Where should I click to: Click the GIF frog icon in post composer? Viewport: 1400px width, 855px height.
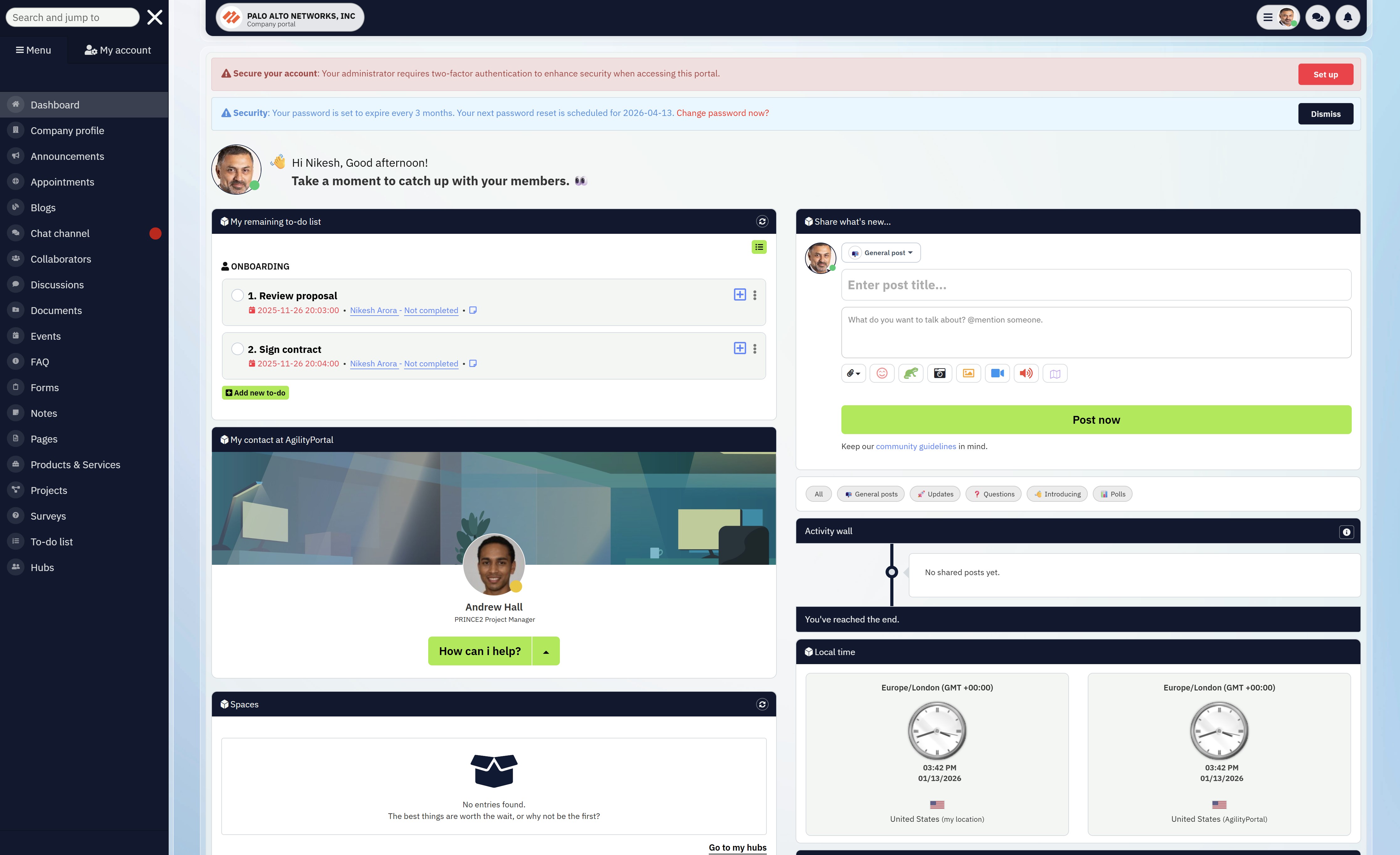(x=911, y=373)
